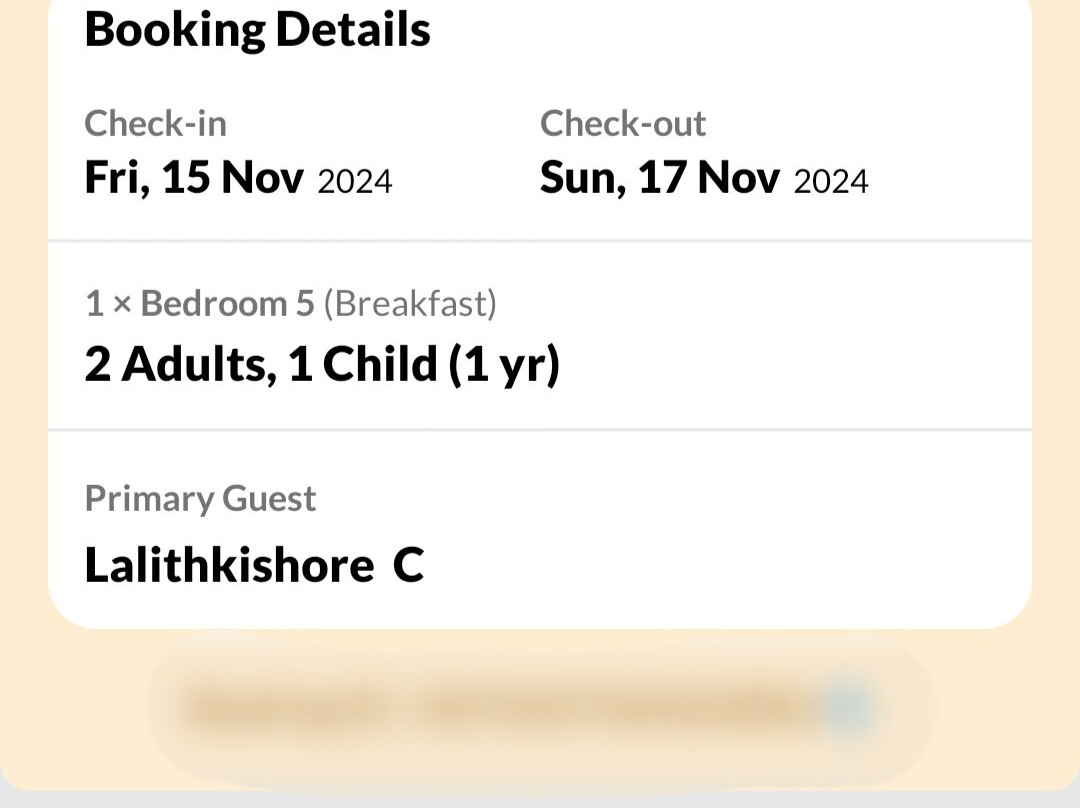Select guest name Lalithkishore C

[x=254, y=565]
